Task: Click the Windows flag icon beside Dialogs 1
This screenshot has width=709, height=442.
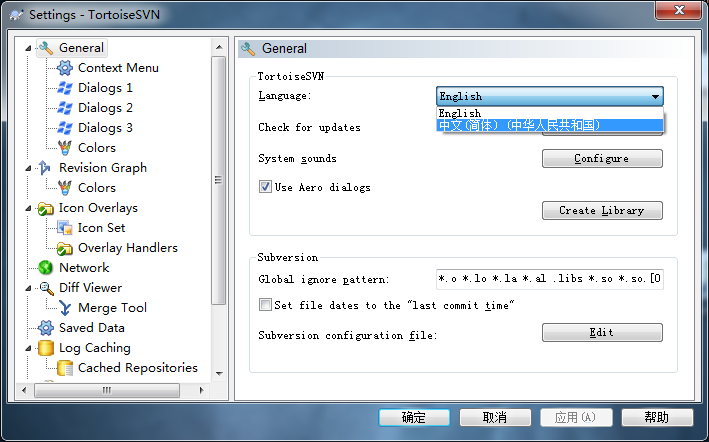Action: [x=65, y=88]
